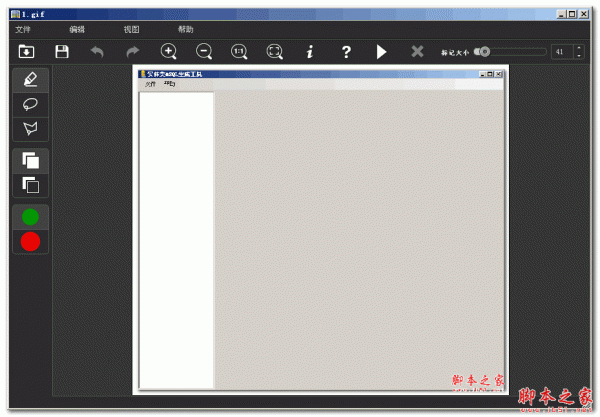Click the question mark help icon

tap(346, 52)
